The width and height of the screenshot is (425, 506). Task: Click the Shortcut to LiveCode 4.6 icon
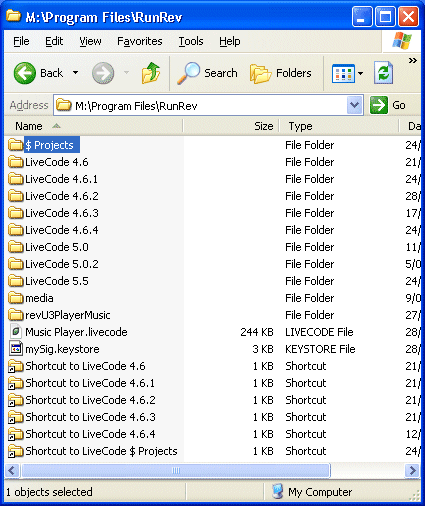click(x=15, y=366)
